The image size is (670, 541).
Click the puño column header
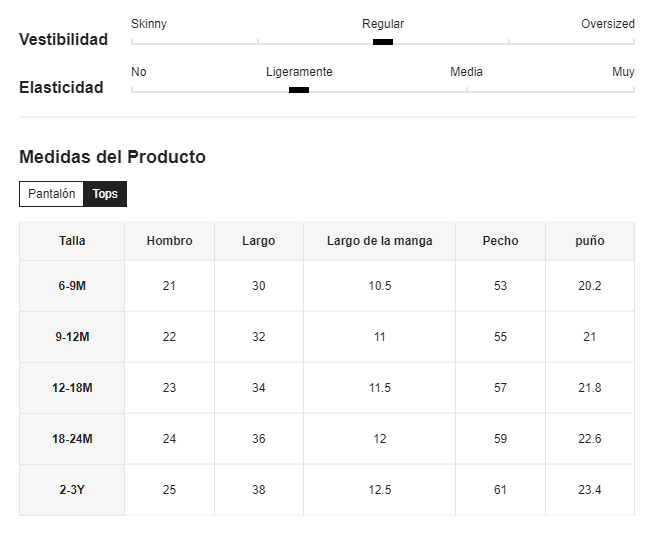590,241
